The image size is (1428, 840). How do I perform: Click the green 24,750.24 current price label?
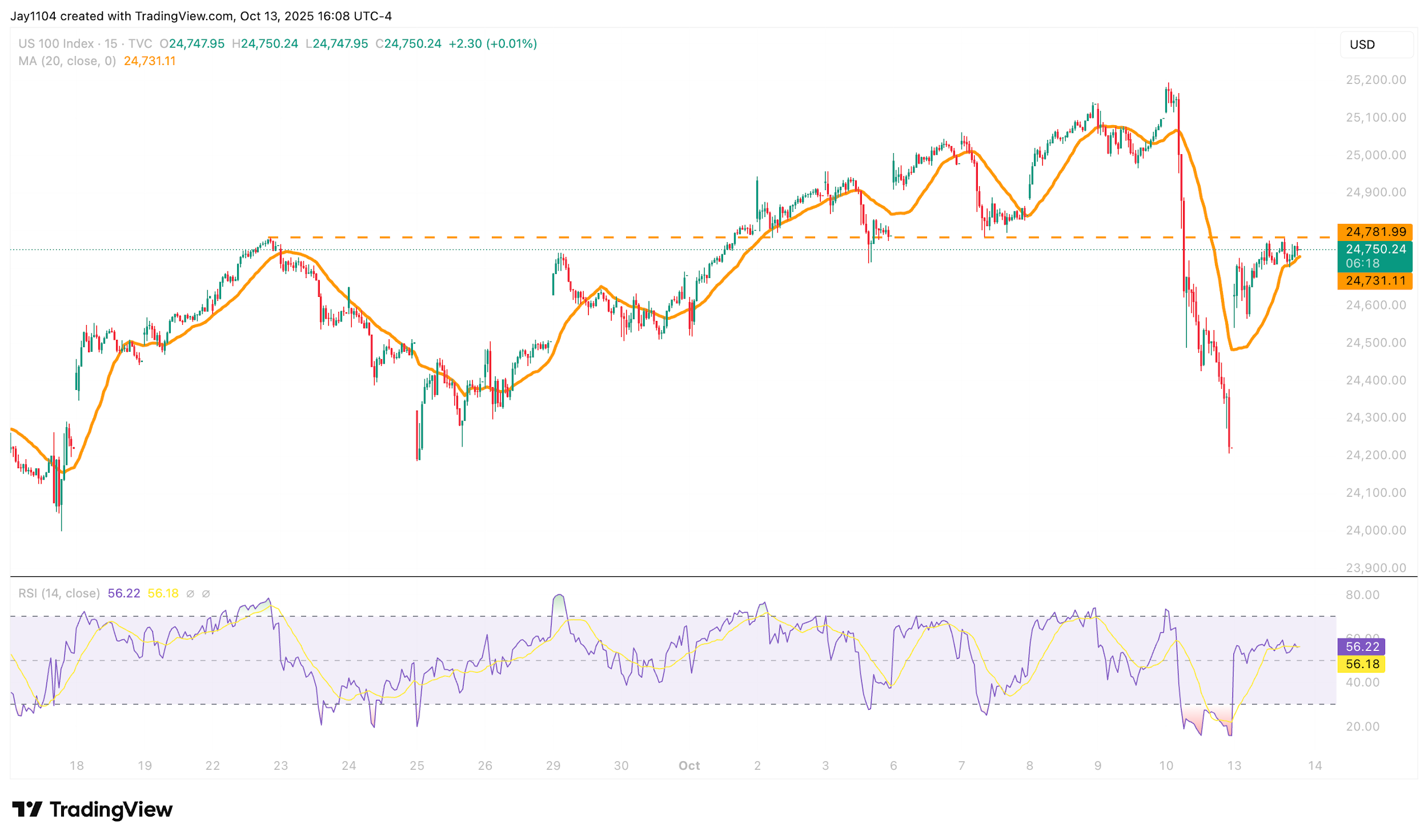(1374, 250)
